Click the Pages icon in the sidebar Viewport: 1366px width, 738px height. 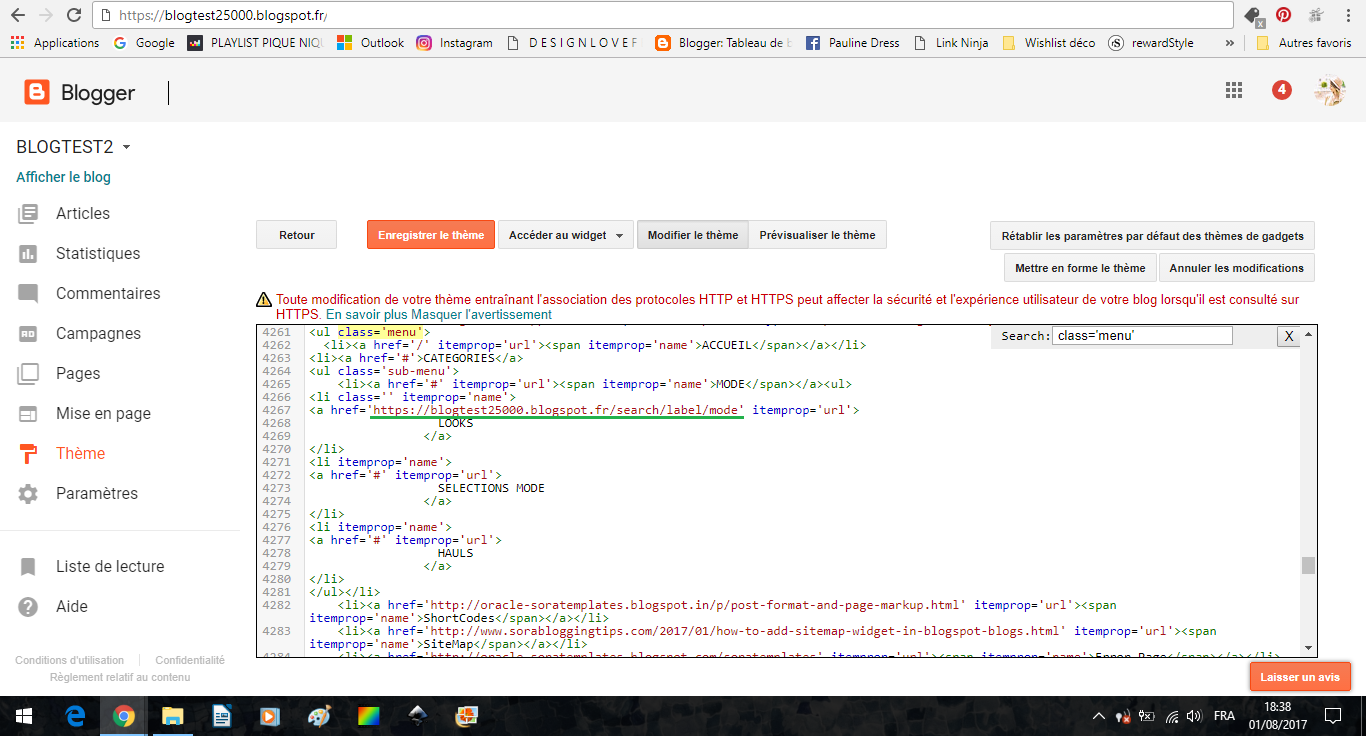(x=28, y=374)
